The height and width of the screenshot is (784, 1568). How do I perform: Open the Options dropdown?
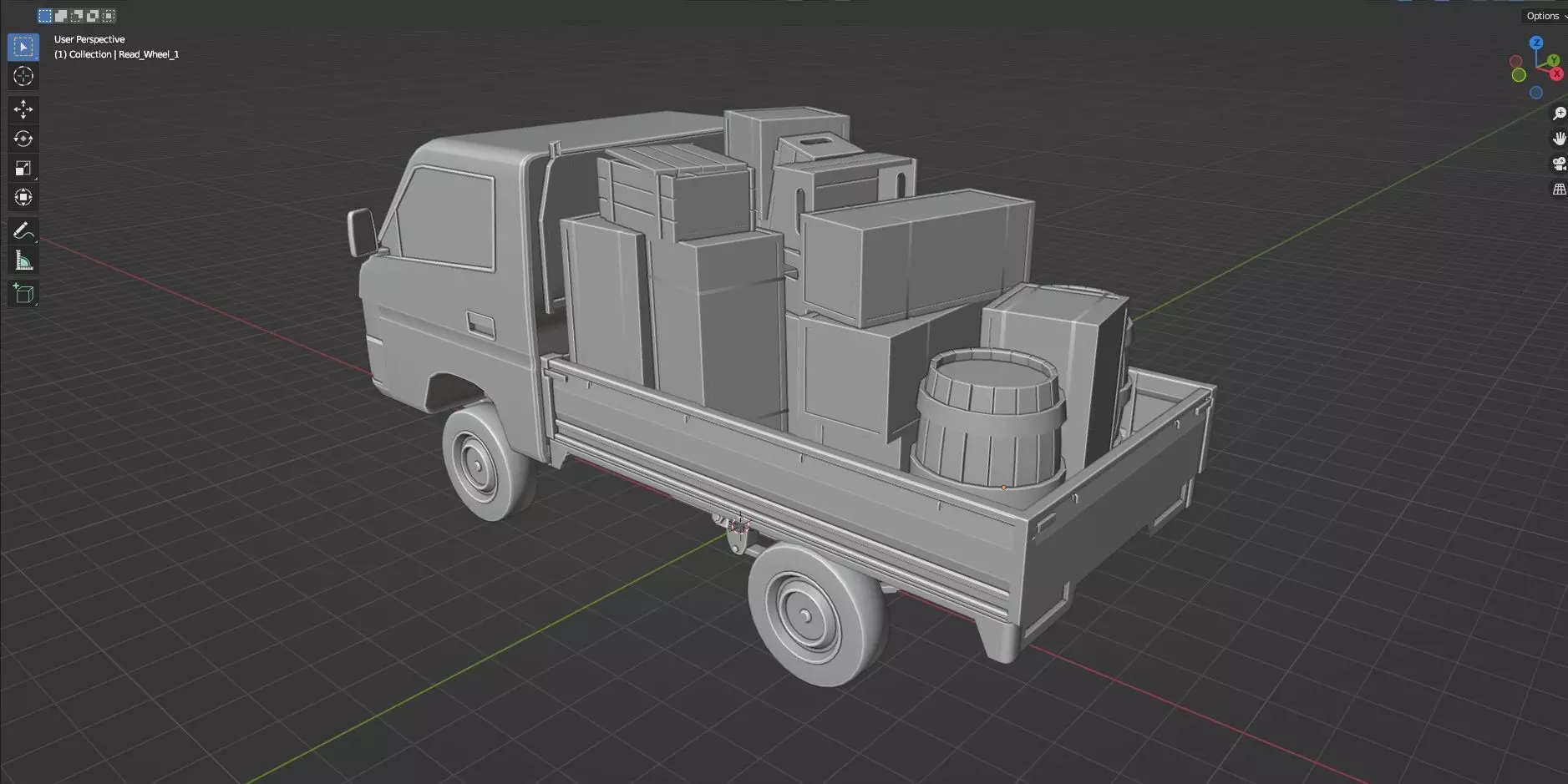click(x=1545, y=16)
